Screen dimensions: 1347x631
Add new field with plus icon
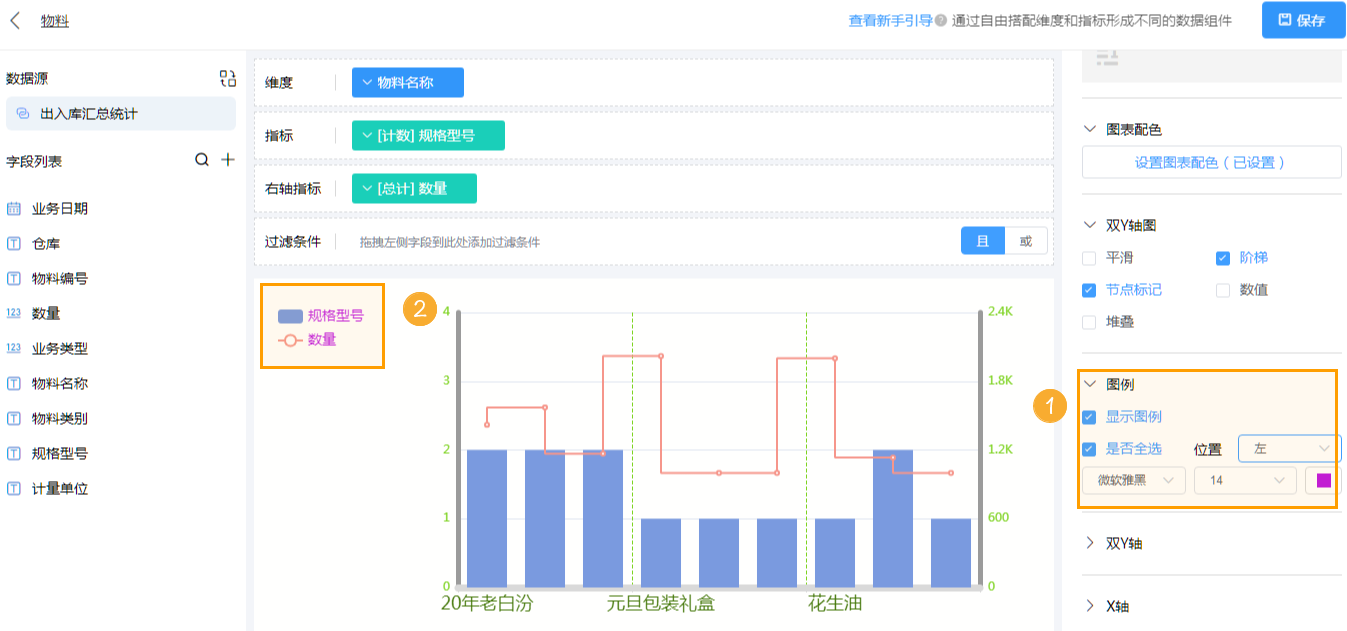tap(228, 160)
